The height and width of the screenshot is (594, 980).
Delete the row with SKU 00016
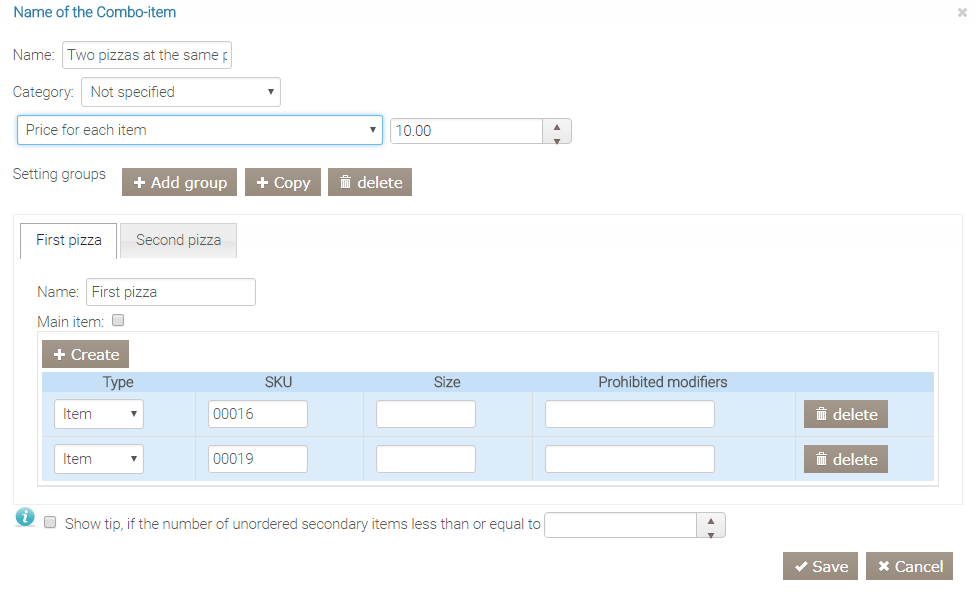click(845, 414)
